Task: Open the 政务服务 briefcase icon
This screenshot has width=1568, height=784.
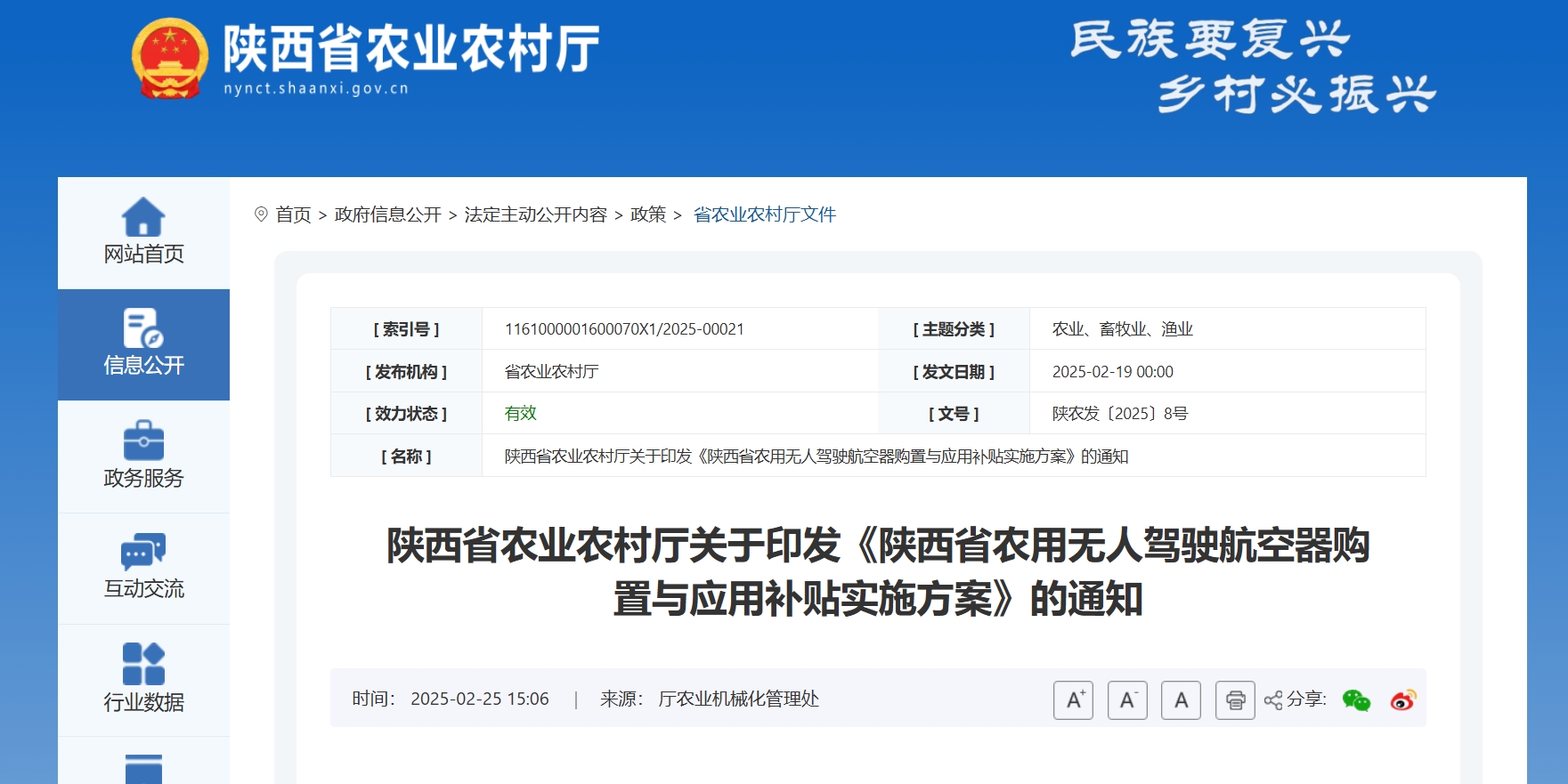Action: point(143,440)
